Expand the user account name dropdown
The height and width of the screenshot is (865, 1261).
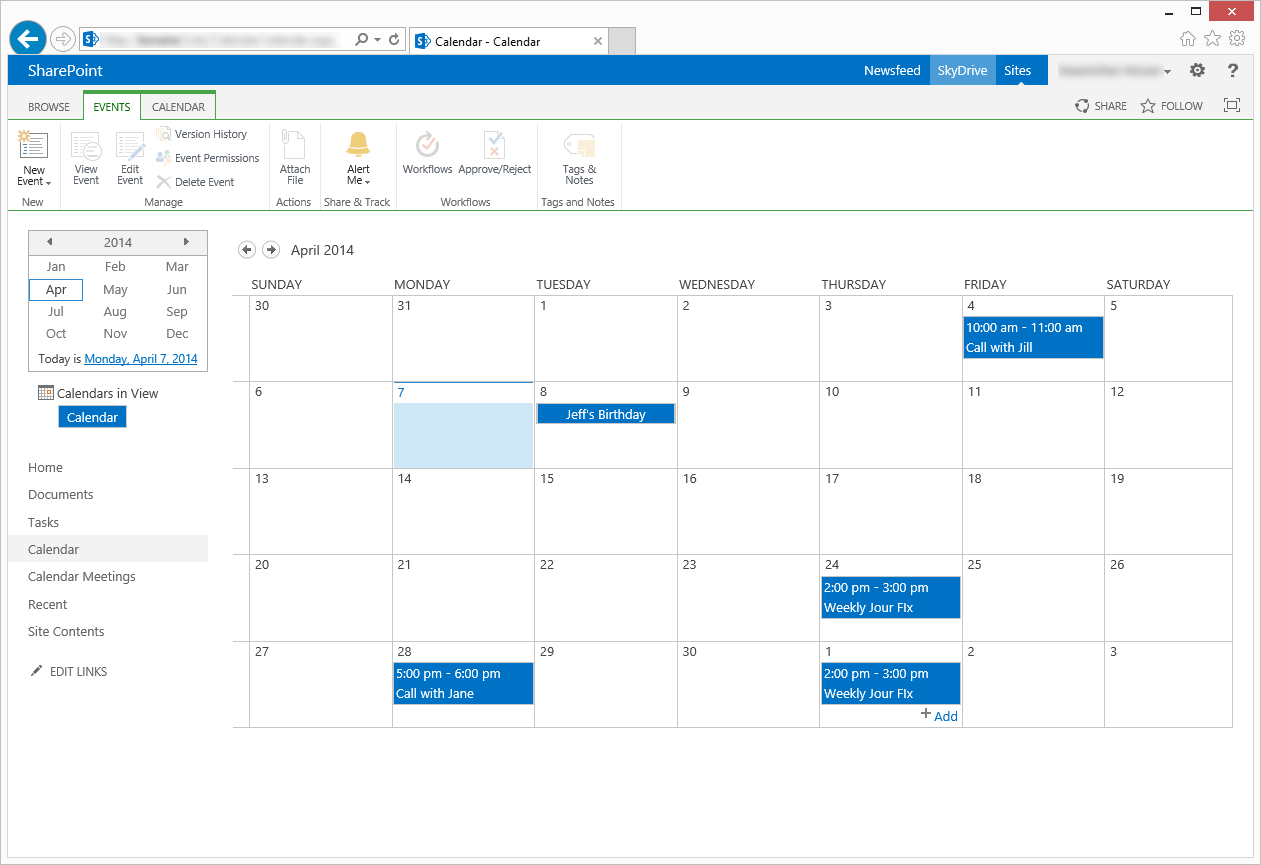(1167, 72)
